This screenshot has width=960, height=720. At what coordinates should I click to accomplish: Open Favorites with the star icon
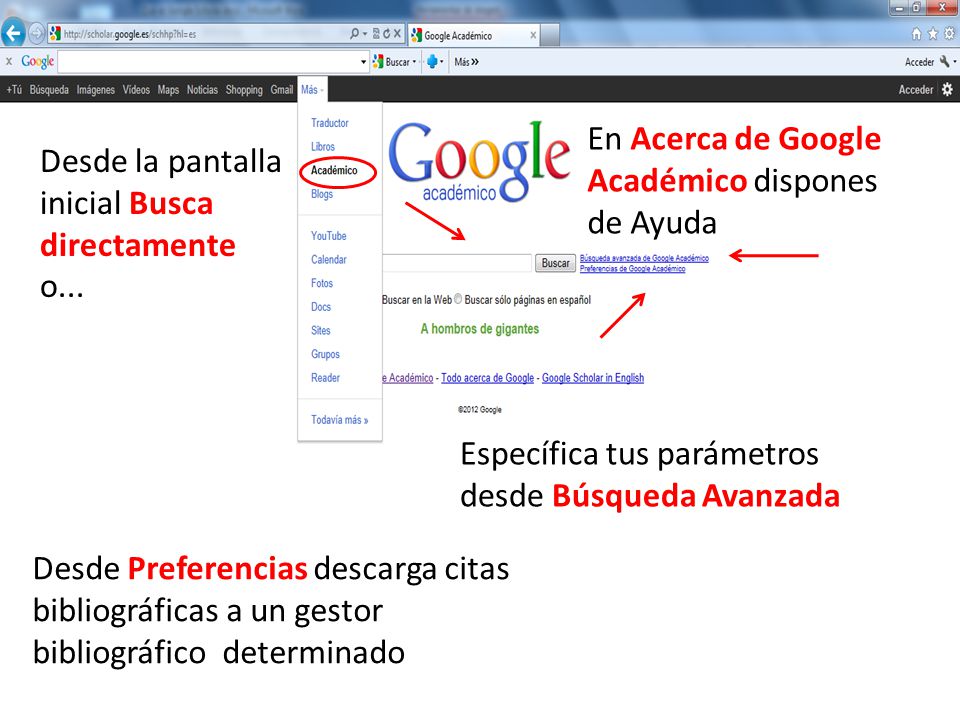coord(932,34)
